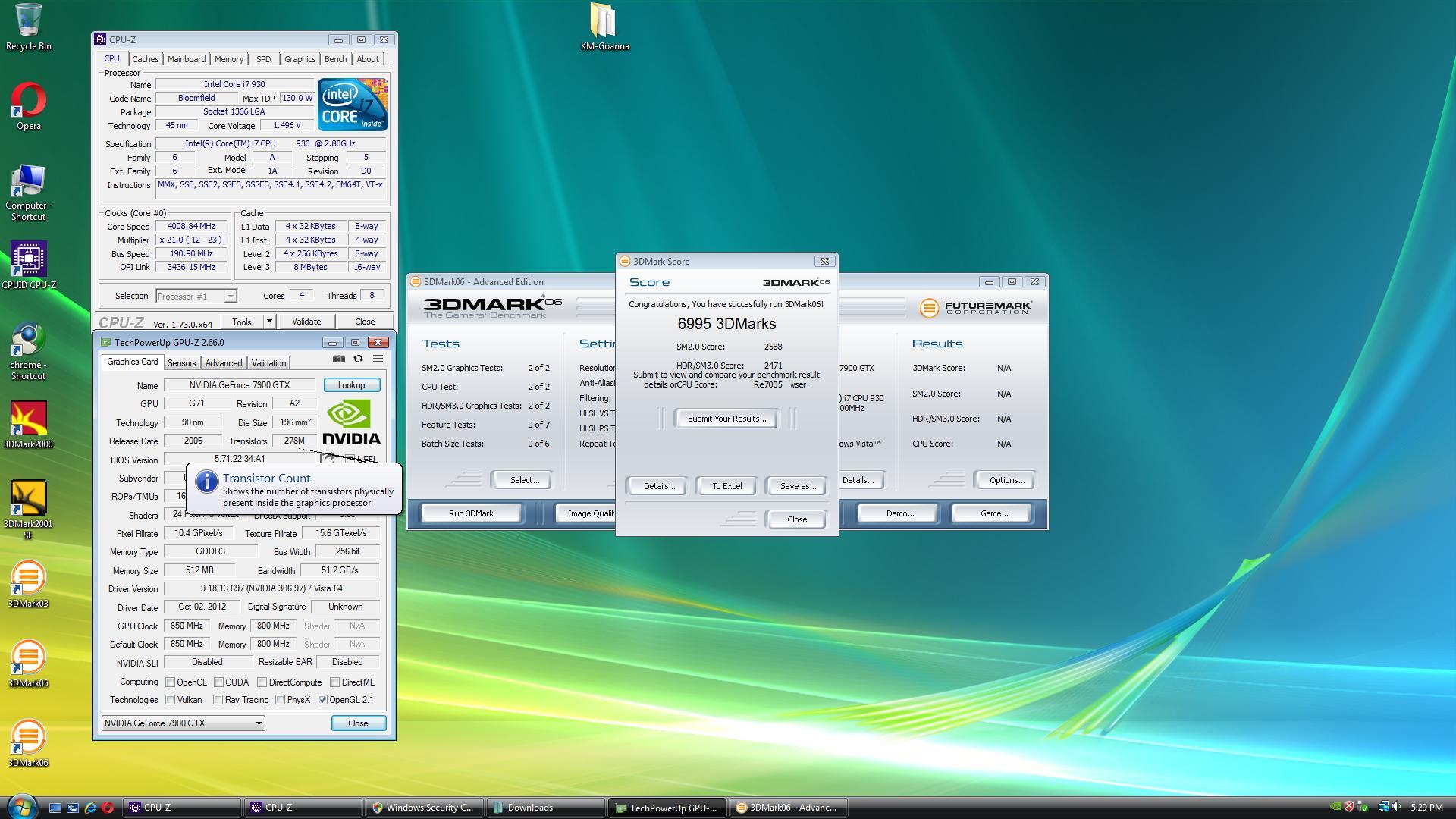Click the GPU-Z refresh icon
The height and width of the screenshot is (819, 1456).
[x=358, y=359]
